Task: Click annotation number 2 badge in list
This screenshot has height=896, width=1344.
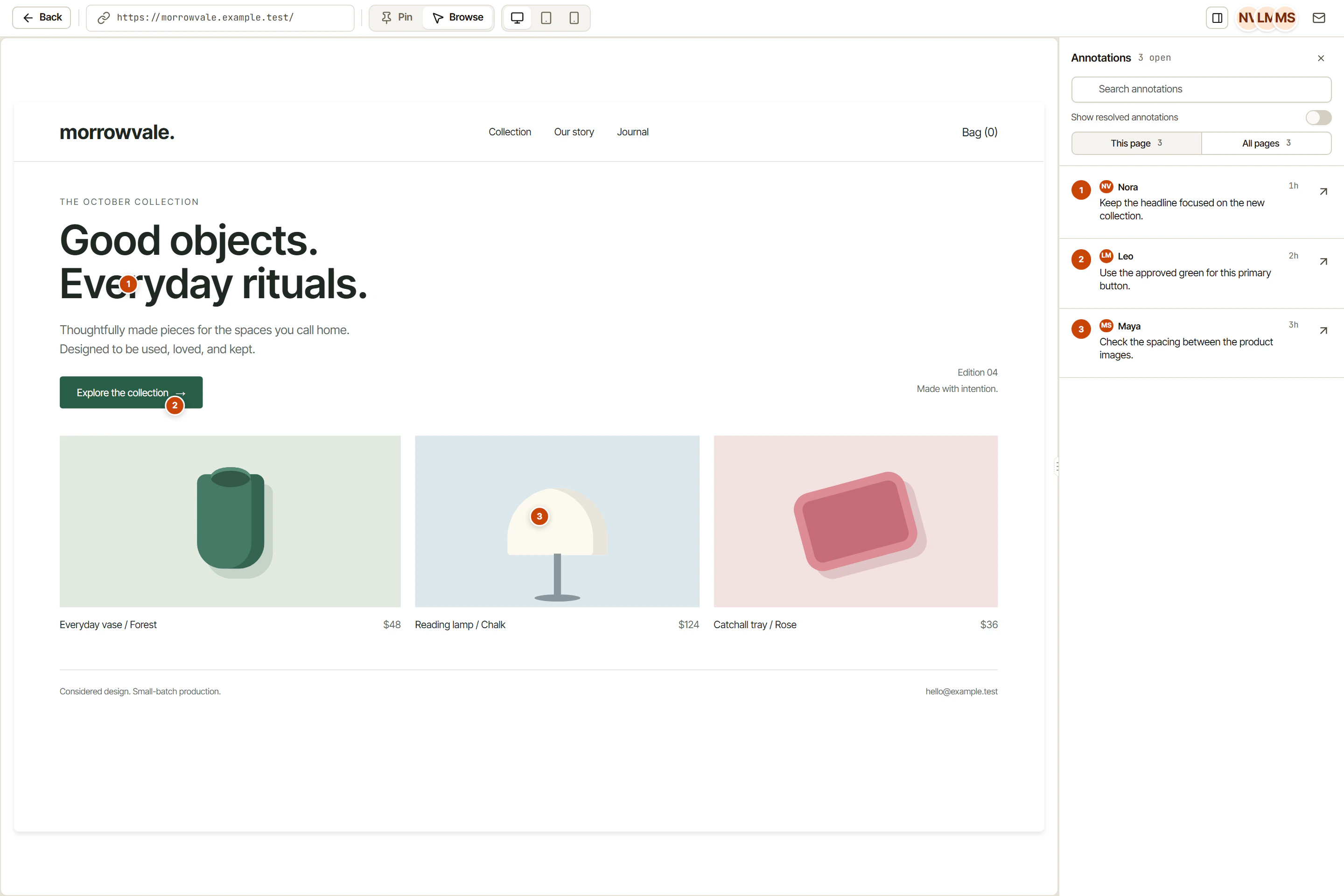Action: point(1081,259)
